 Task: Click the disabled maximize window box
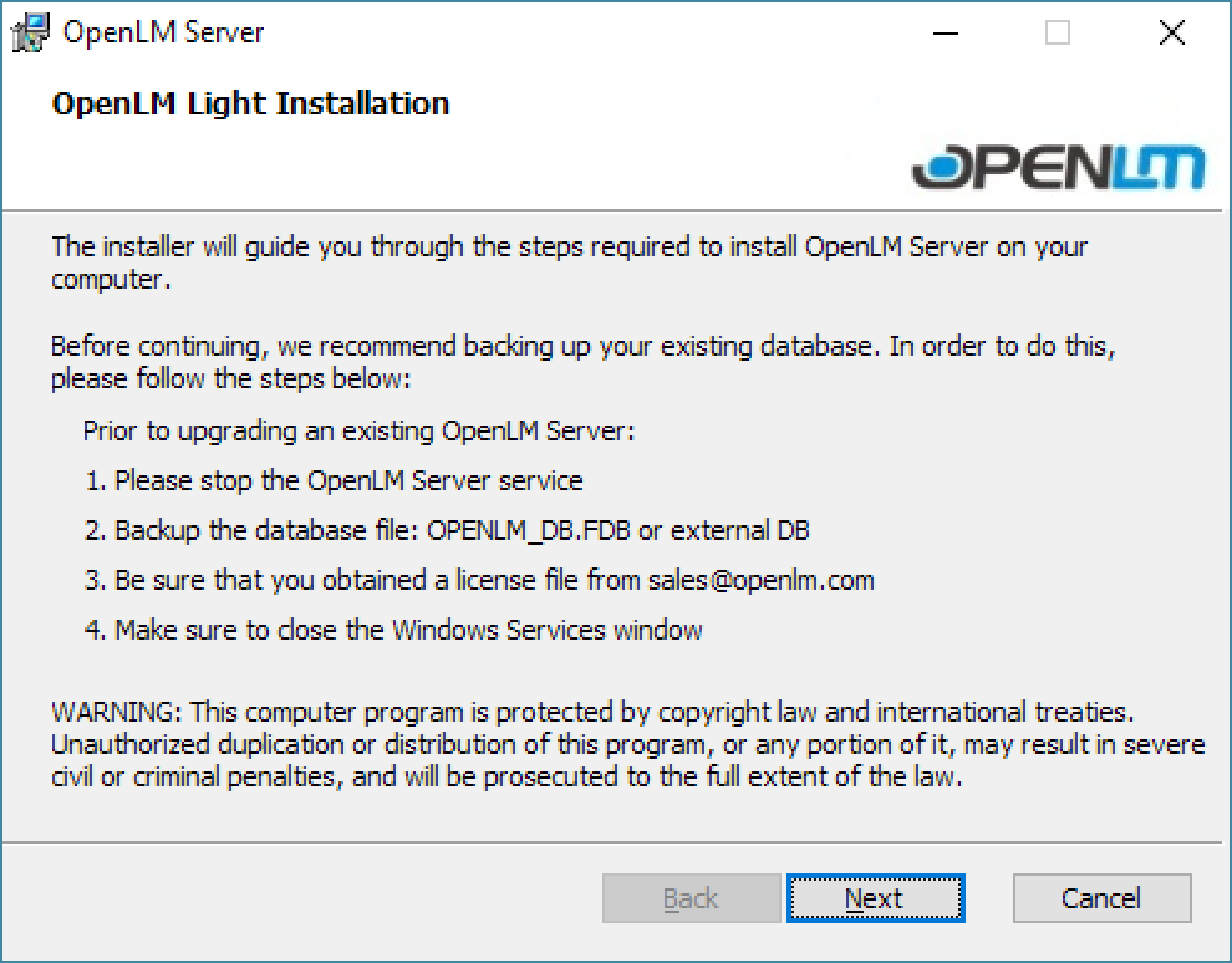coord(1057,33)
